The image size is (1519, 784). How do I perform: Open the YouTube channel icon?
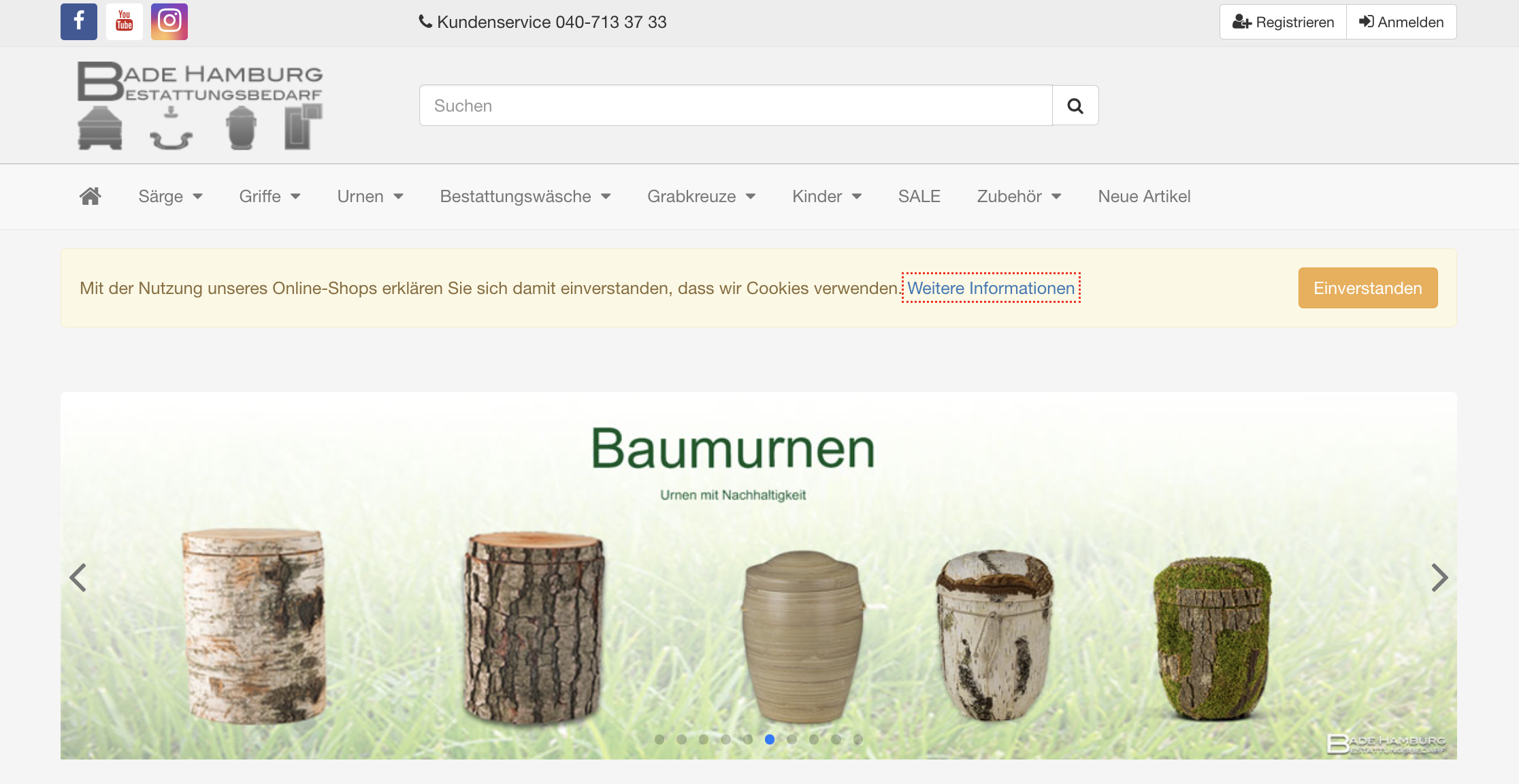[125, 22]
